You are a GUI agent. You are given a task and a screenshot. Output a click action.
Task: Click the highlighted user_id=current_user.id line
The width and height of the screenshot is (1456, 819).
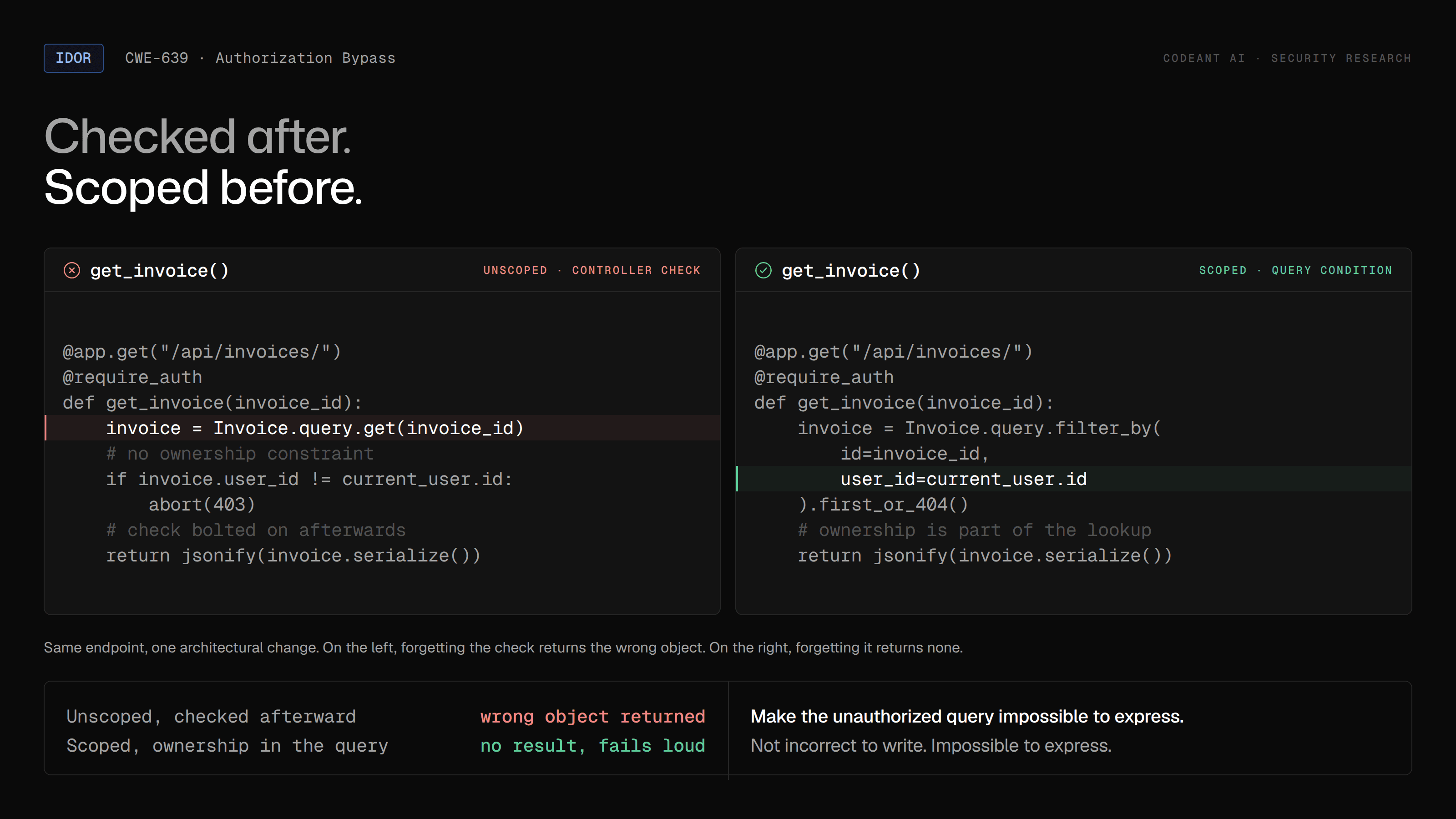point(1074,479)
